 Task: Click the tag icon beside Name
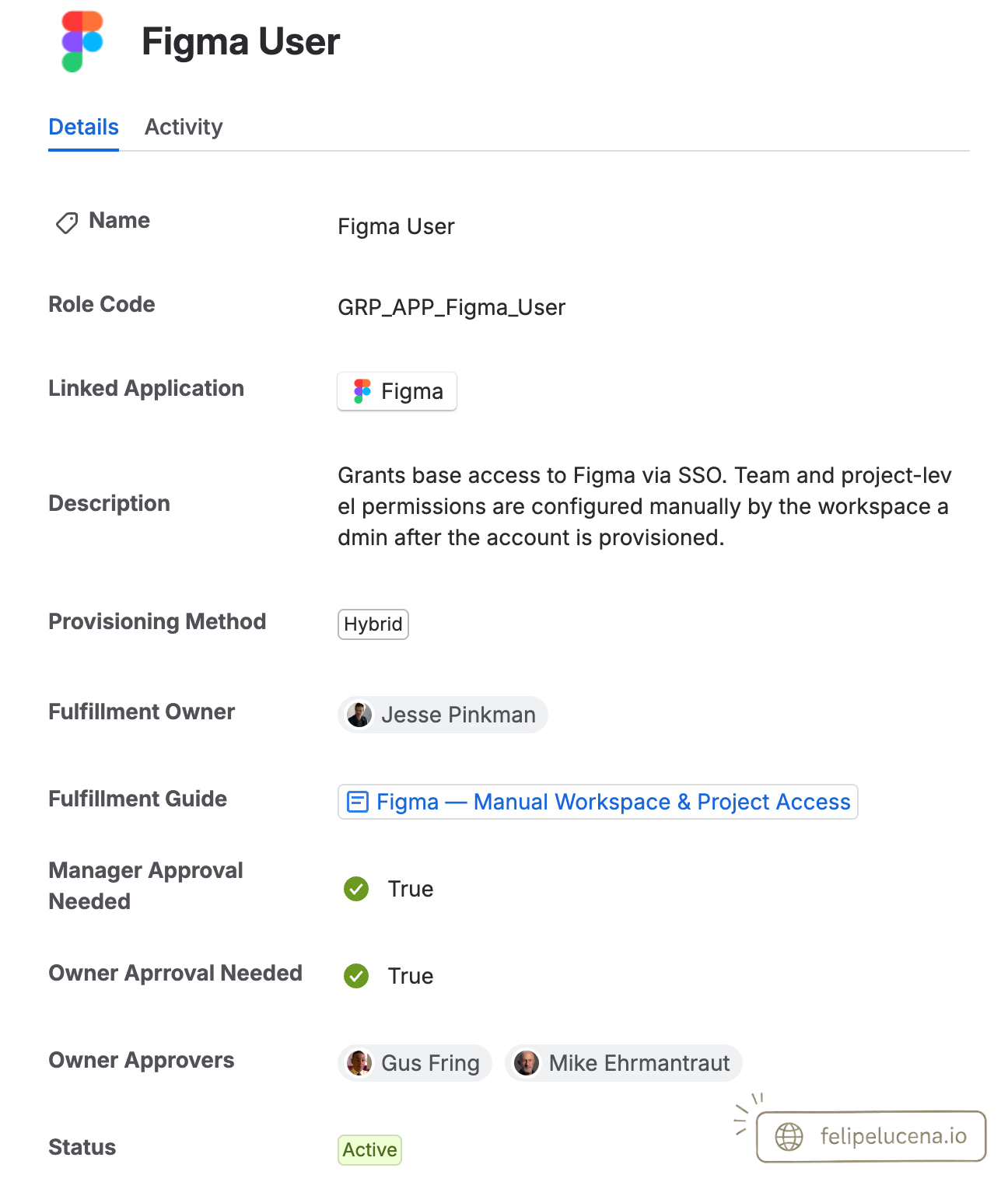(x=67, y=222)
